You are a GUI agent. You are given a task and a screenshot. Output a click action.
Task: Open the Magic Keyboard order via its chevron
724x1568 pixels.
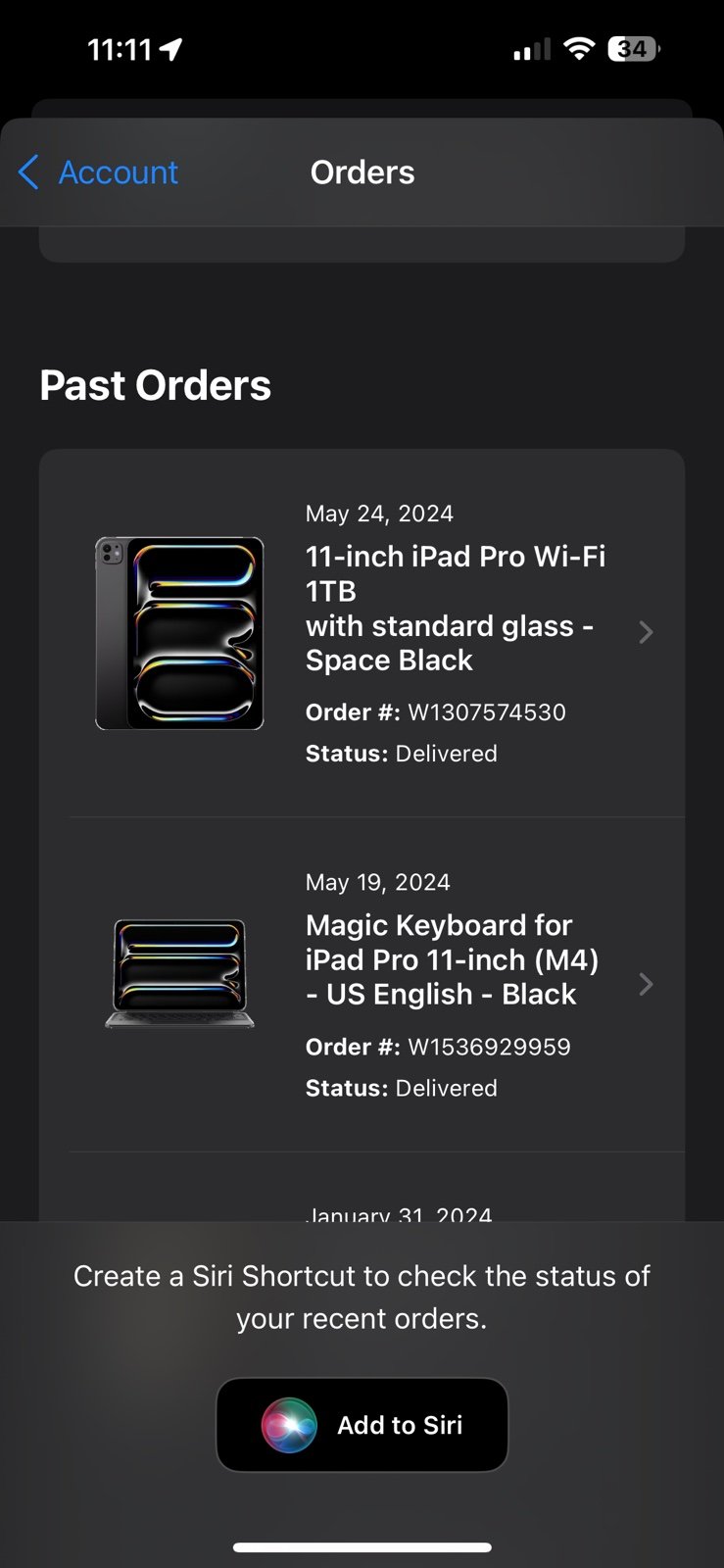[x=646, y=985]
